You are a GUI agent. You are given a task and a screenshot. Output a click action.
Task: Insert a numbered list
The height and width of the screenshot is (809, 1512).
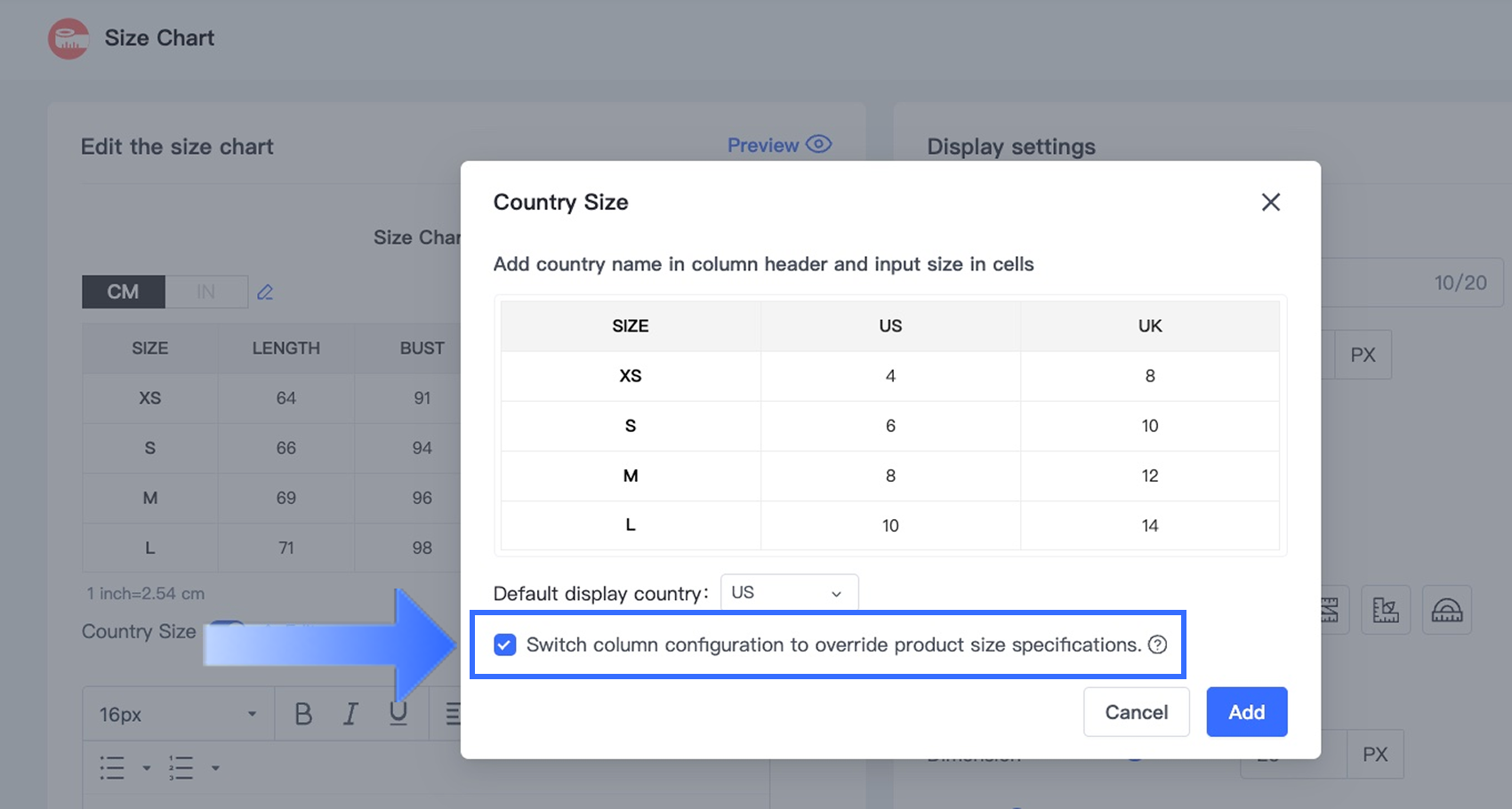click(x=181, y=767)
